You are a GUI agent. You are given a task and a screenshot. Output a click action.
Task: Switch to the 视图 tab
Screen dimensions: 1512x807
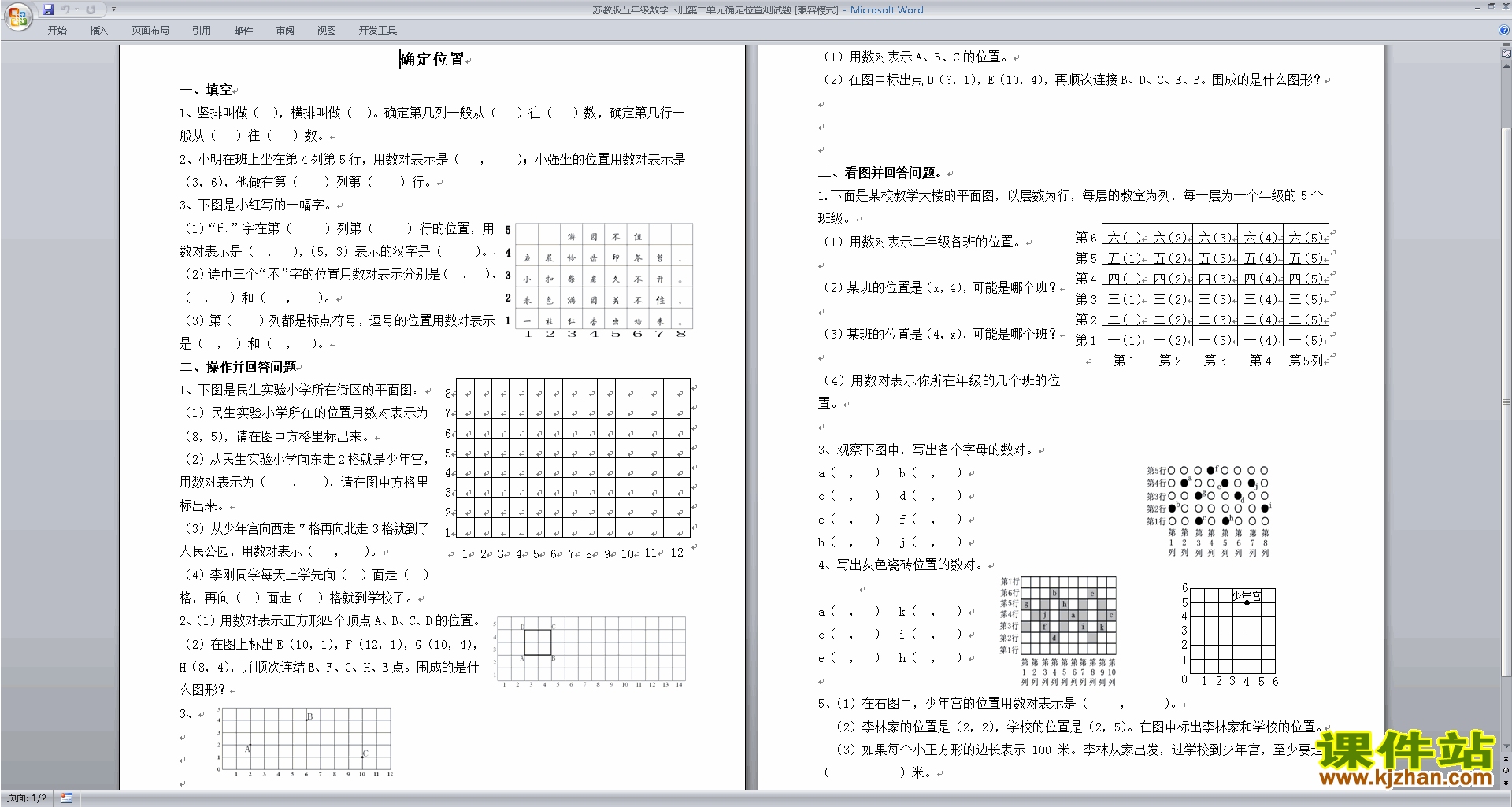pos(326,30)
